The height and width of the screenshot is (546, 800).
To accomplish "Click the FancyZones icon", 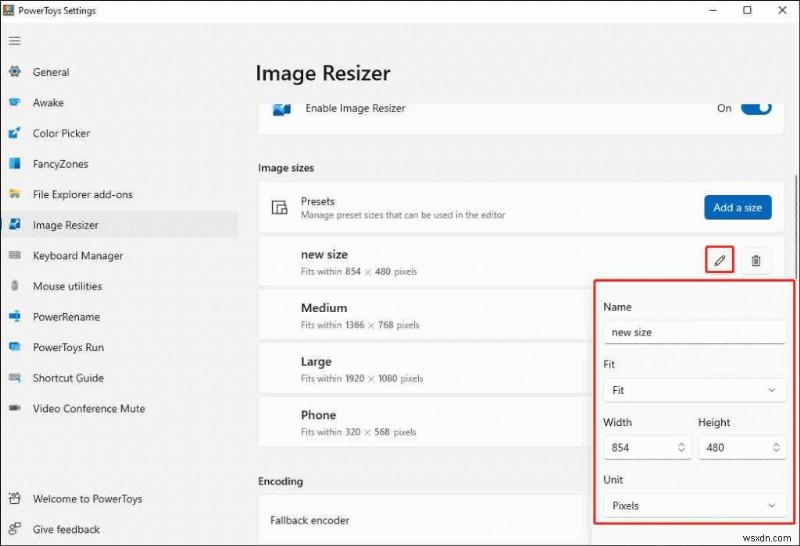I will tap(15, 163).
